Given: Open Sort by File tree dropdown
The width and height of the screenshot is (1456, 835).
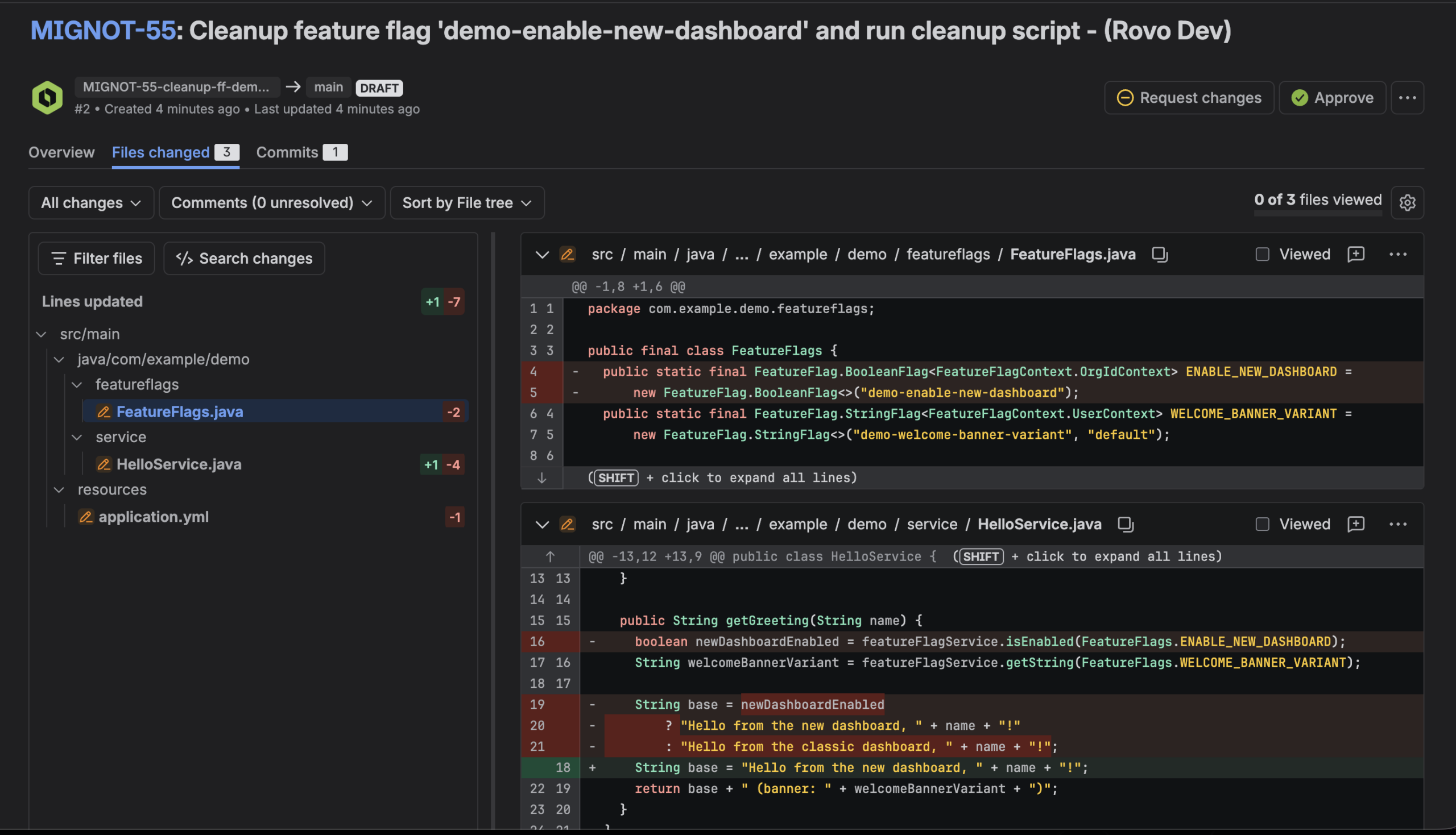Looking at the screenshot, I should (x=467, y=202).
